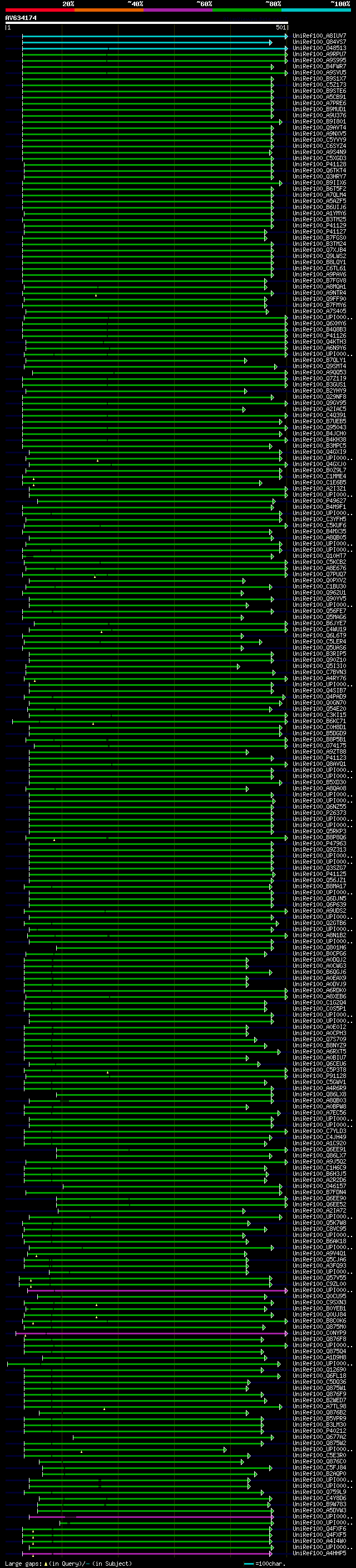This screenshot has width=356, height=1568.
Task: Click hit UniRef100_P41126
Action: coord(319,335)
